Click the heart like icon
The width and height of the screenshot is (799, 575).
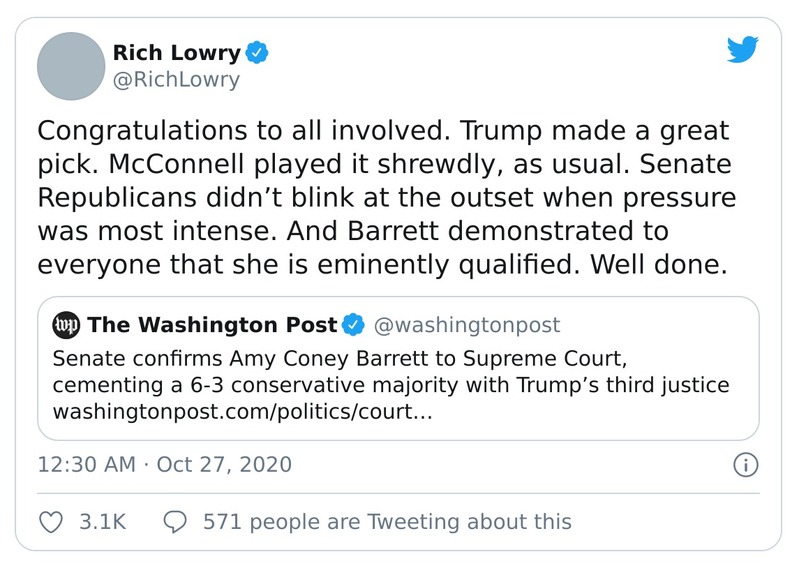[x=50, y=522]
